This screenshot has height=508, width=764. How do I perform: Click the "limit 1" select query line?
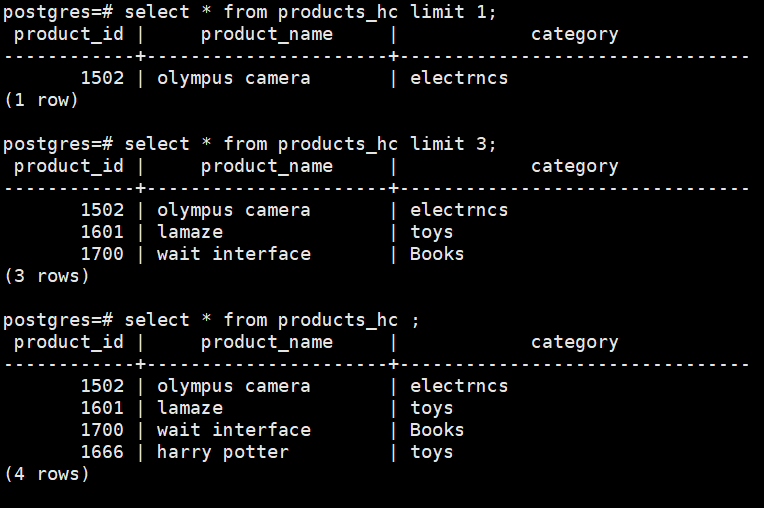pyautogui.click(x=250, y=12)
